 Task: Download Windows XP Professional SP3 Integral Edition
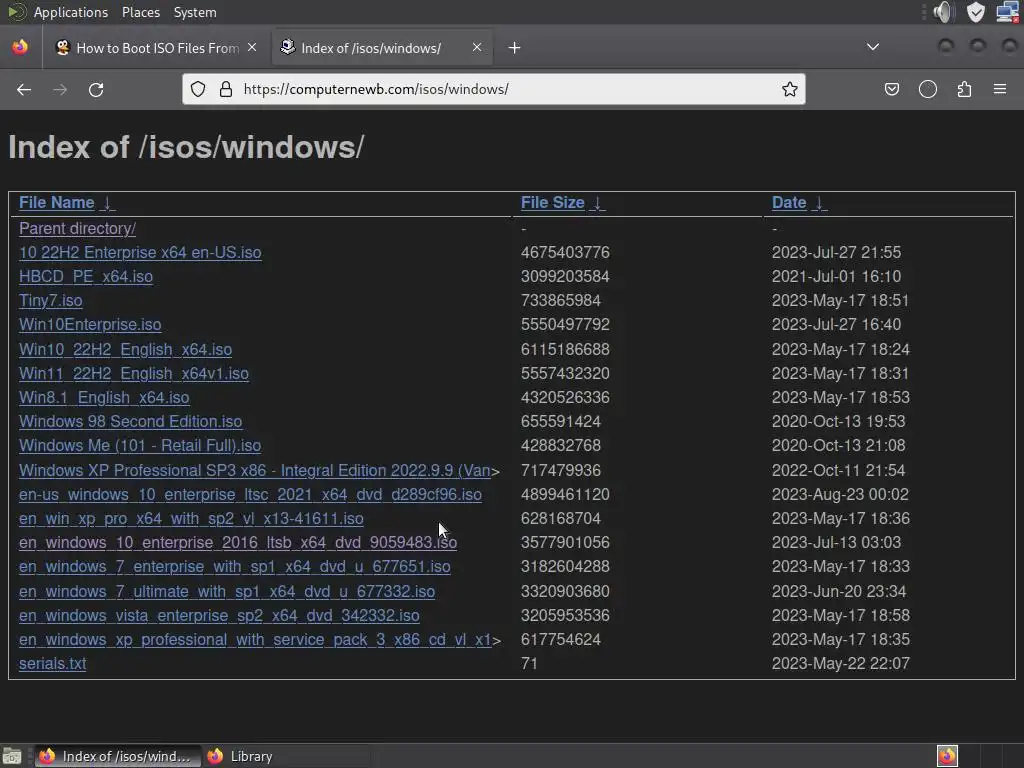point(255,471)
